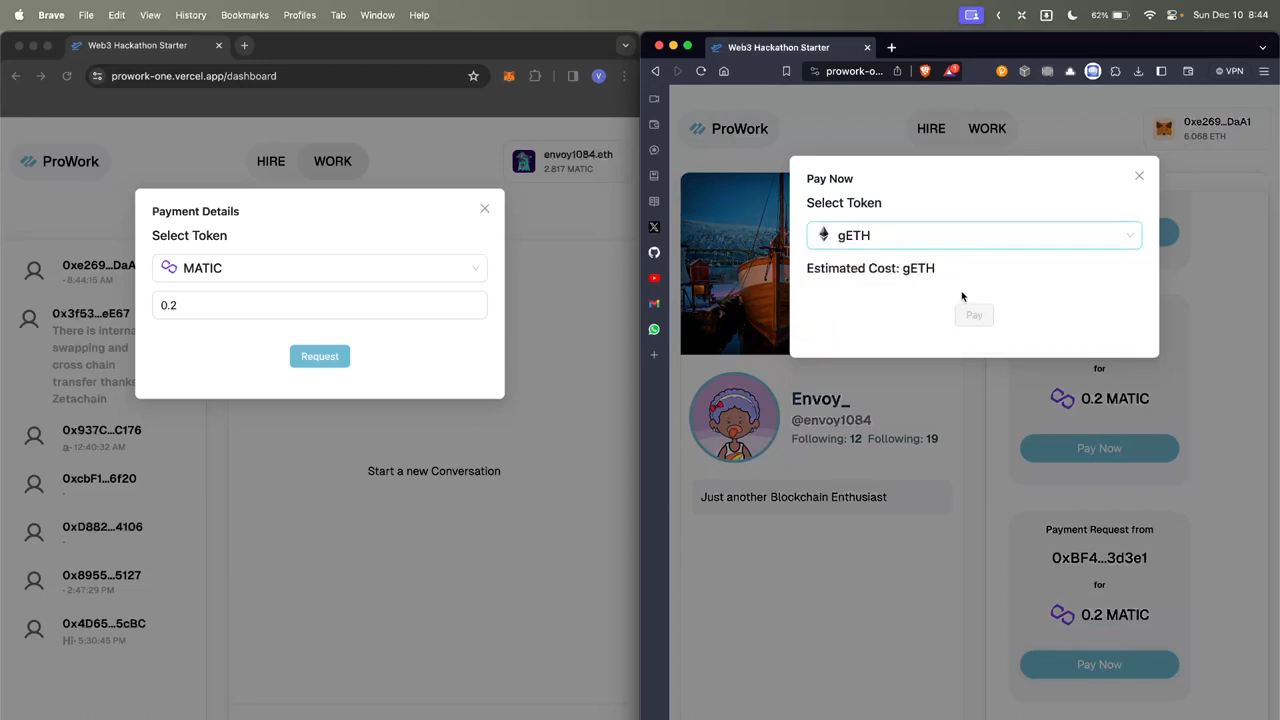Open the Gmail sidebar shortcut
The height and width of the screenshot is (720, 1280).
(654, 304)
